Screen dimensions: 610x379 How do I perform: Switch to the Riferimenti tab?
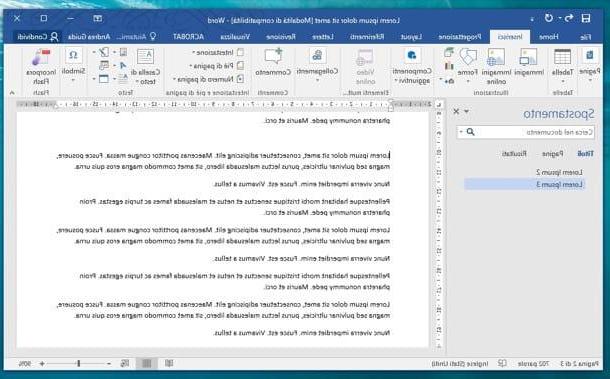tap(367, 37)
